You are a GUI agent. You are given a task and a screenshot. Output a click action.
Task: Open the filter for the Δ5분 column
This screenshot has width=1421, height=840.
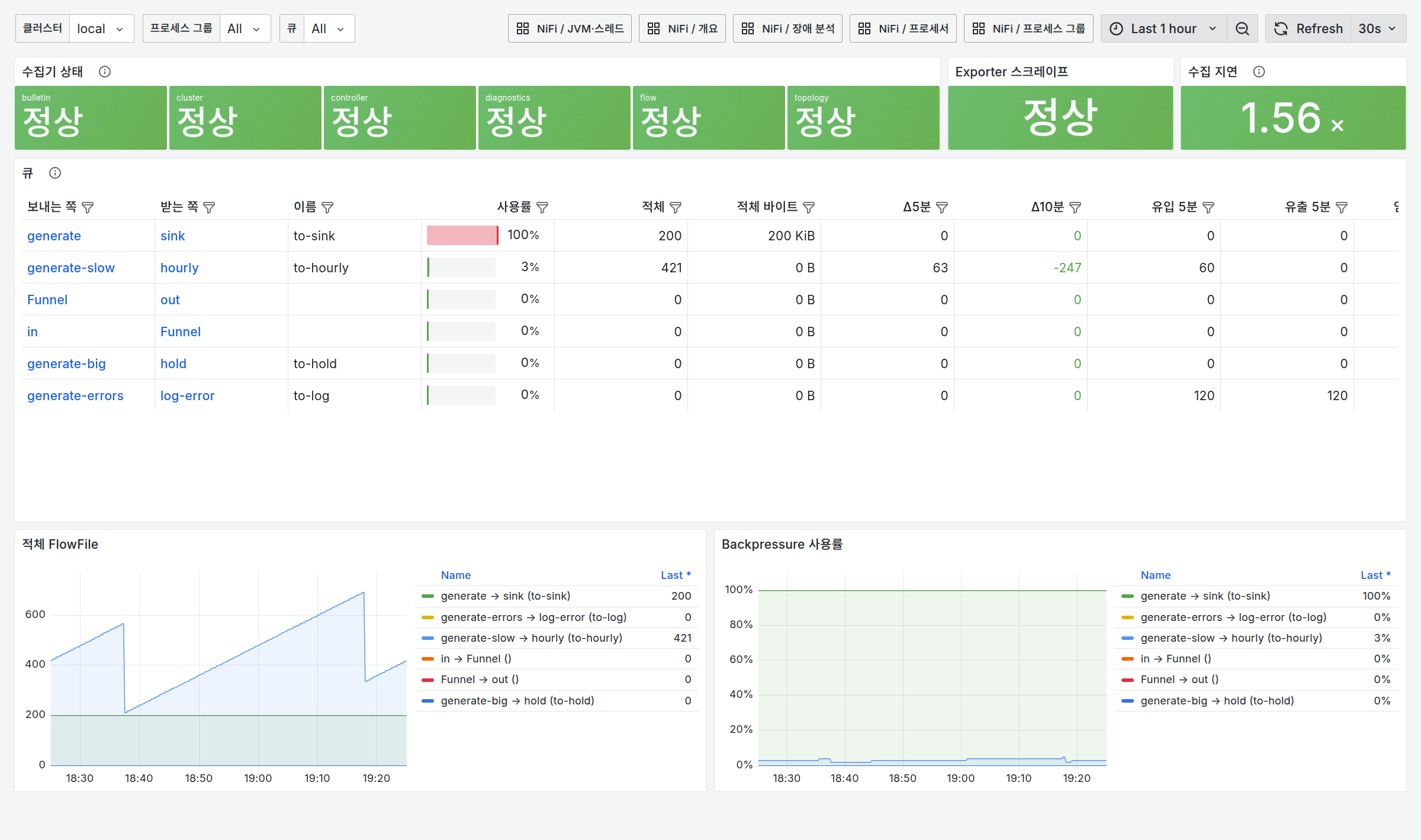click(x=942, y=207)
